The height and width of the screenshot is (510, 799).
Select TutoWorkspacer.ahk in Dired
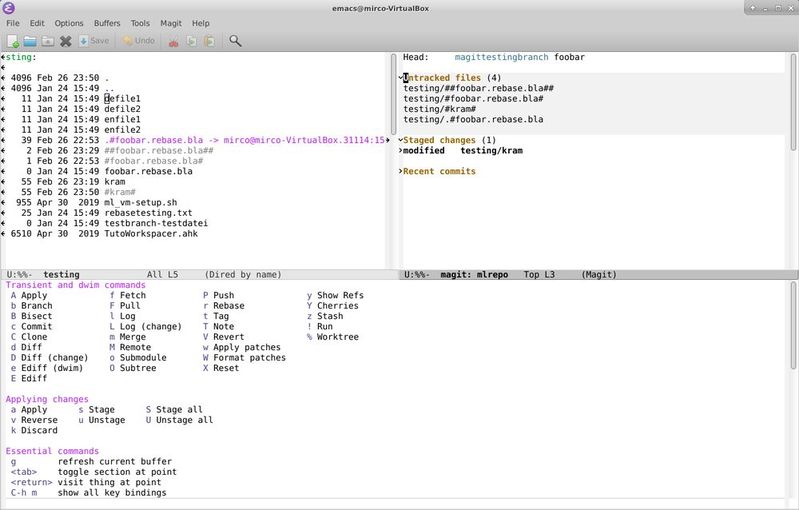(151, 234)
